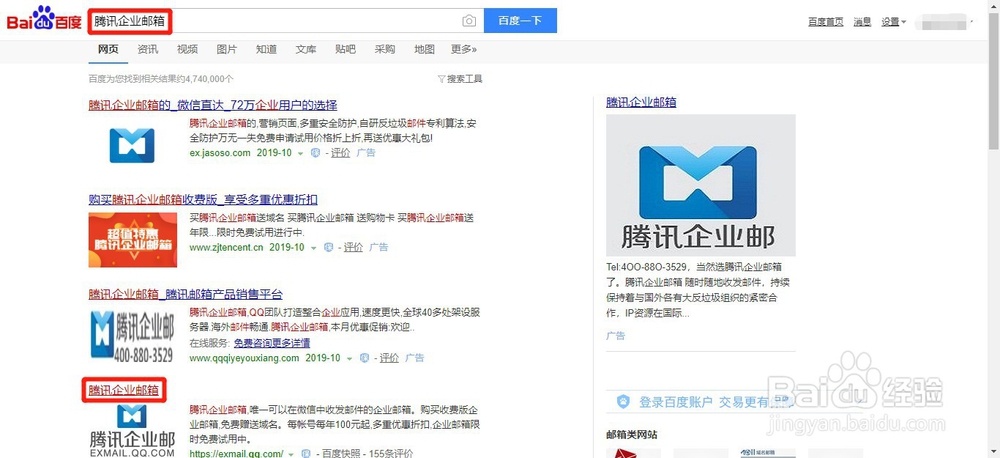This screenshot has height=458, width=1000.
Task: Switch to 文库 tab
Action: (x=305, y=49)
